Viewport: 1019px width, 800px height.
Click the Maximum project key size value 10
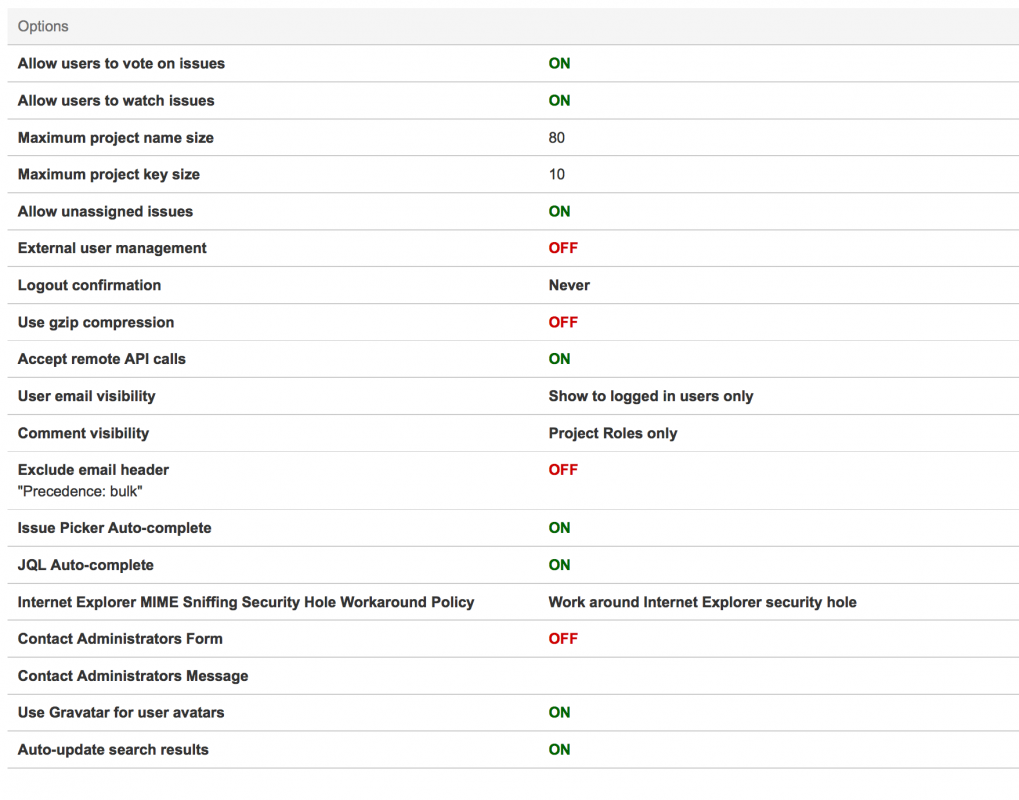(556, 174)
